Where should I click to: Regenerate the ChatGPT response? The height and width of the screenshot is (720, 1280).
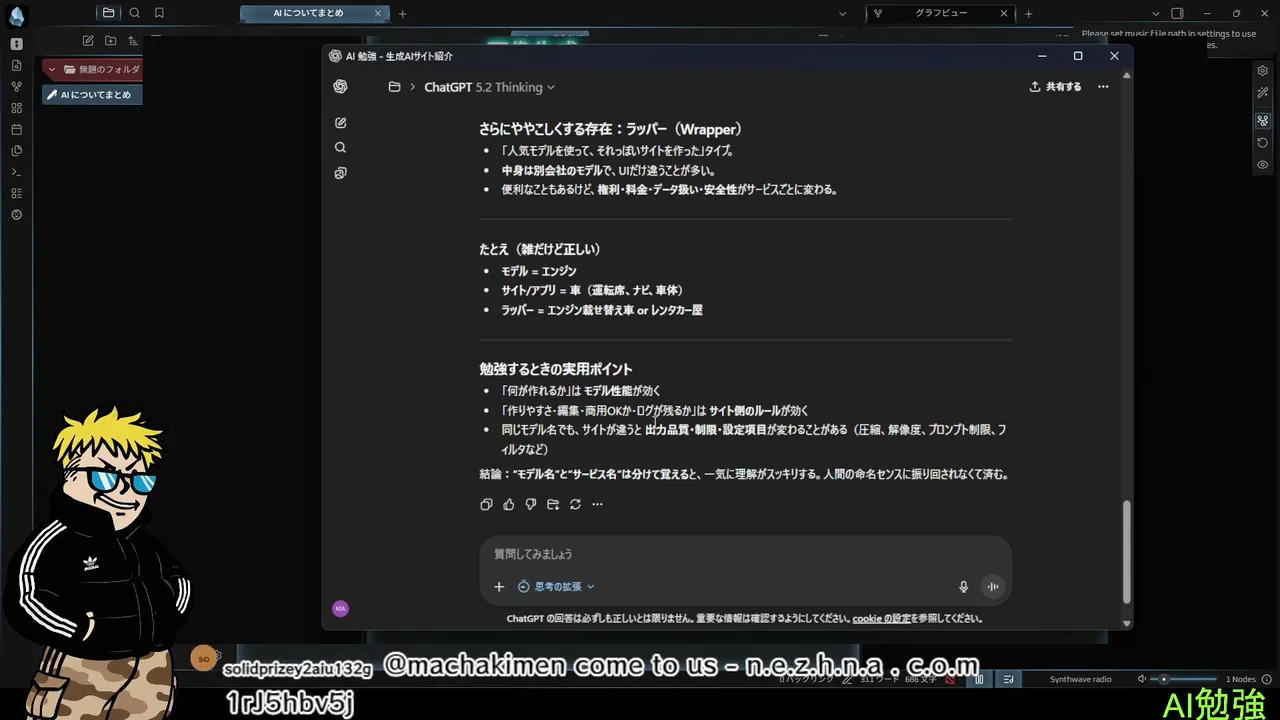(x=575, y=504)
